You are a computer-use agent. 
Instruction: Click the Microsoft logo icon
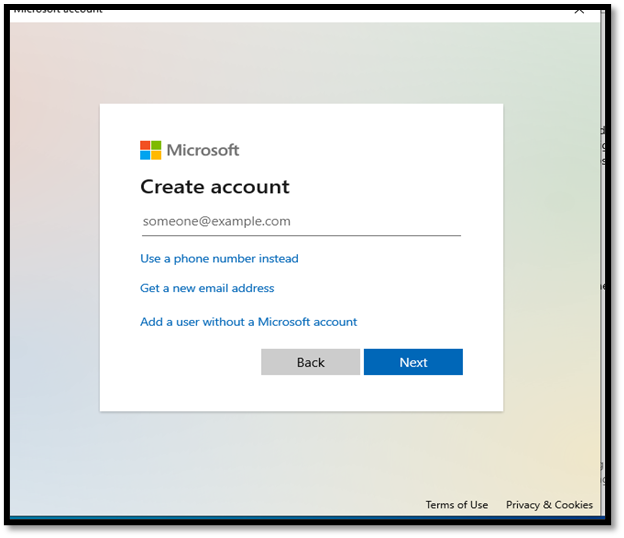coord(150,150)
